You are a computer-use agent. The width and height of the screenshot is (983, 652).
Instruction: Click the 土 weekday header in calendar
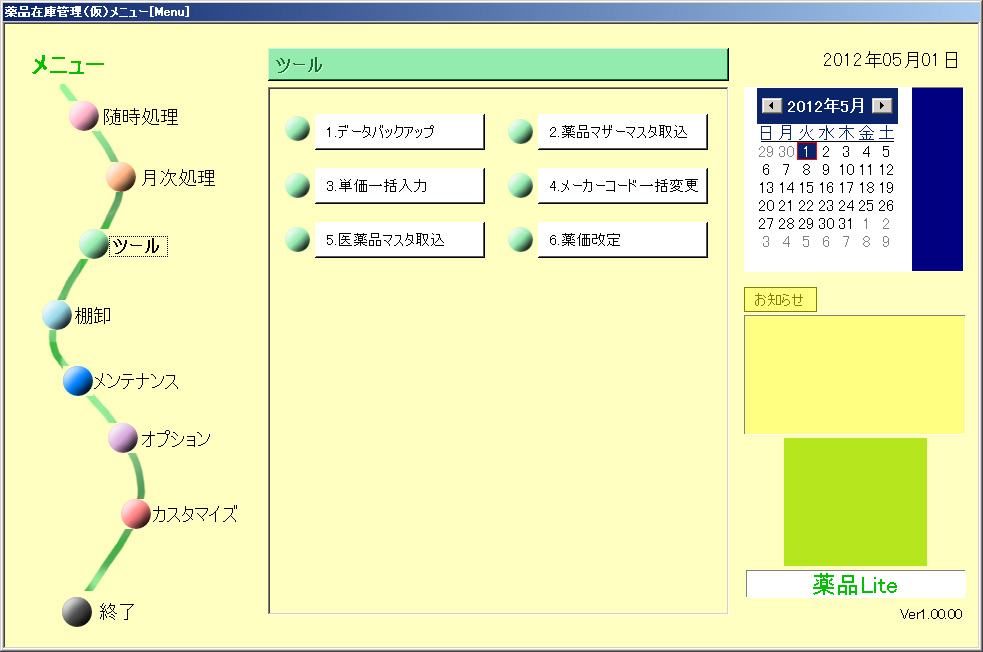[886, 133]
